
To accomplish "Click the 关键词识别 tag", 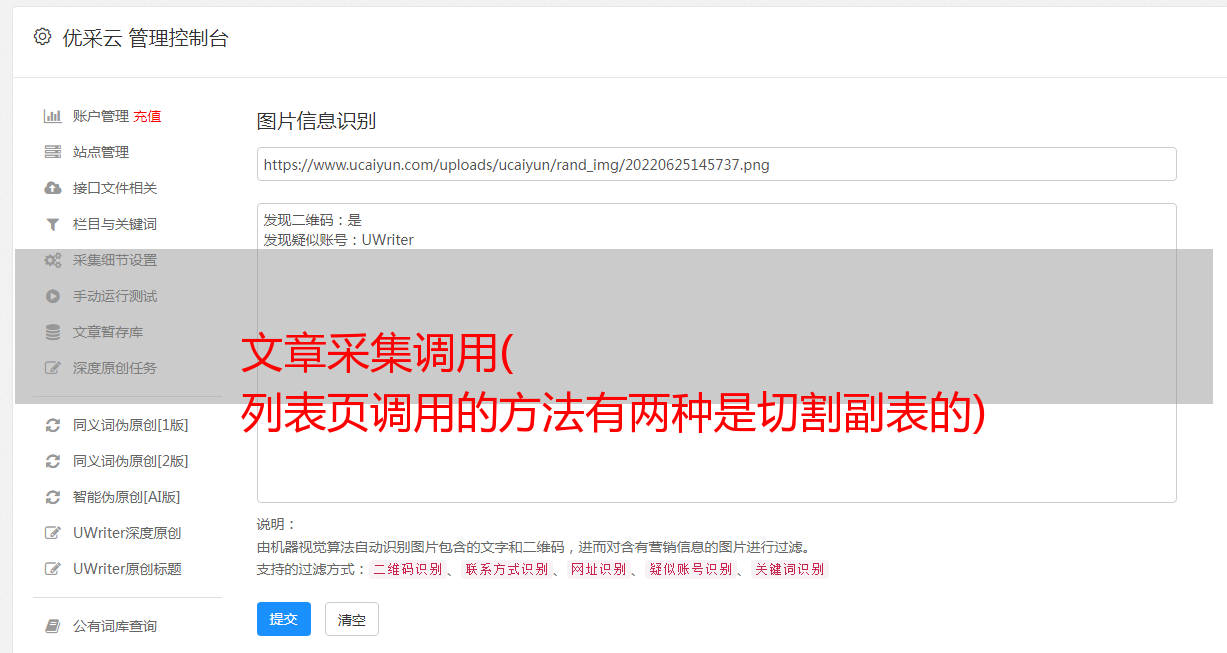I will (x=789, y=569).
